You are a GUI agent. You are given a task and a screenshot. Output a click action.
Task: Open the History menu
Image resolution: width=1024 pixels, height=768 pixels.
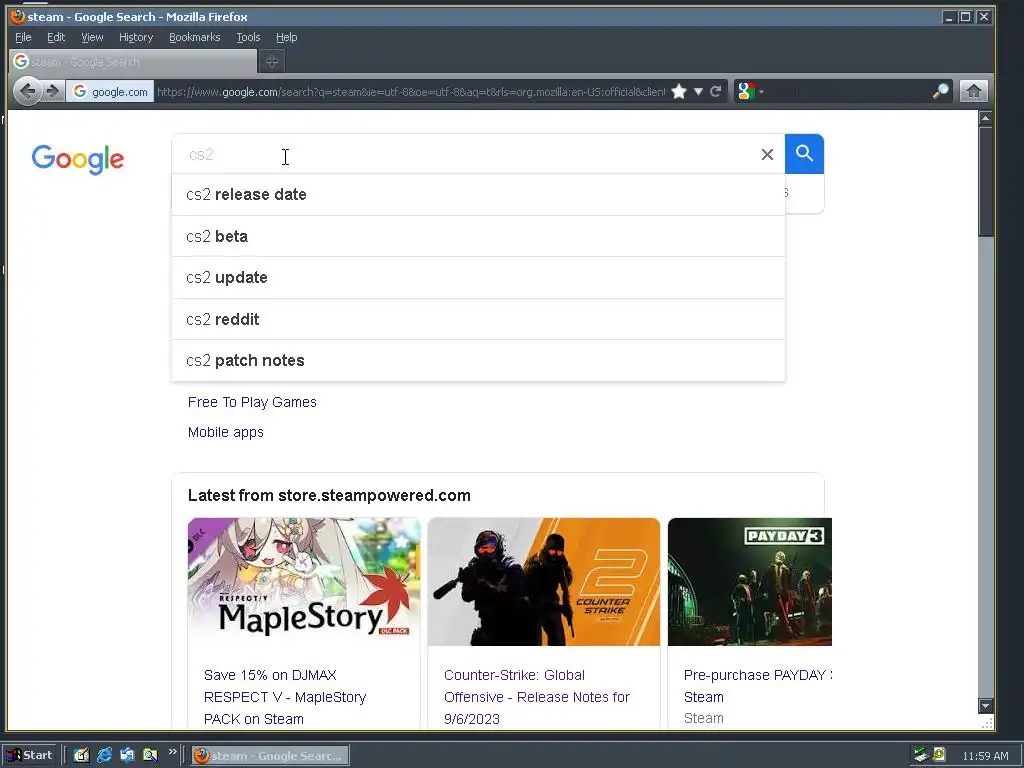(136, 37)
